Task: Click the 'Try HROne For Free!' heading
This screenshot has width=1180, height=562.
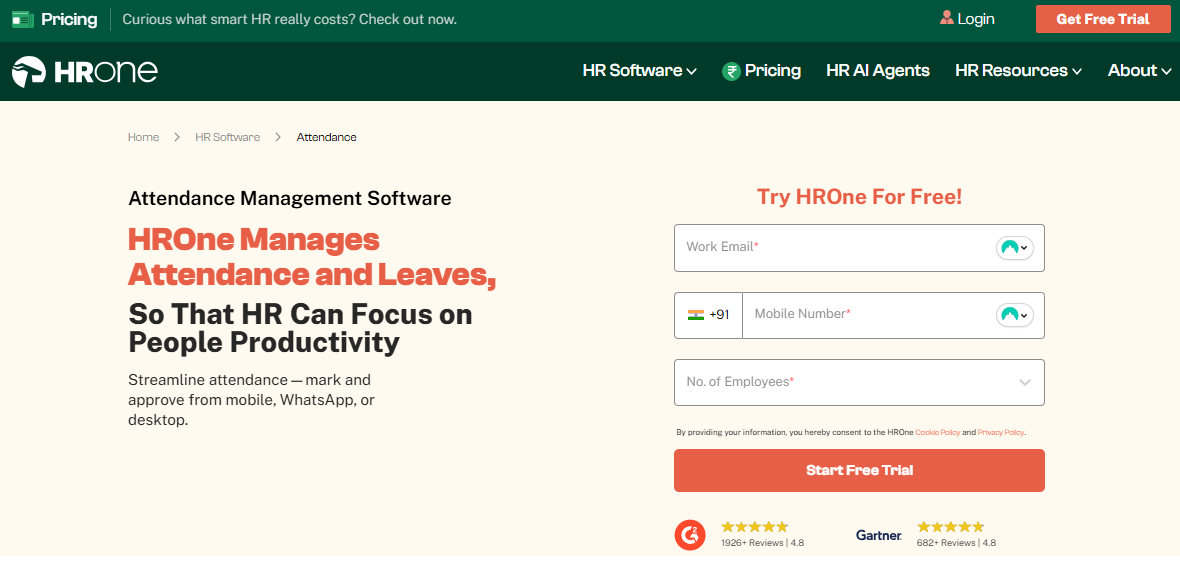Action: tap(859, 197)
